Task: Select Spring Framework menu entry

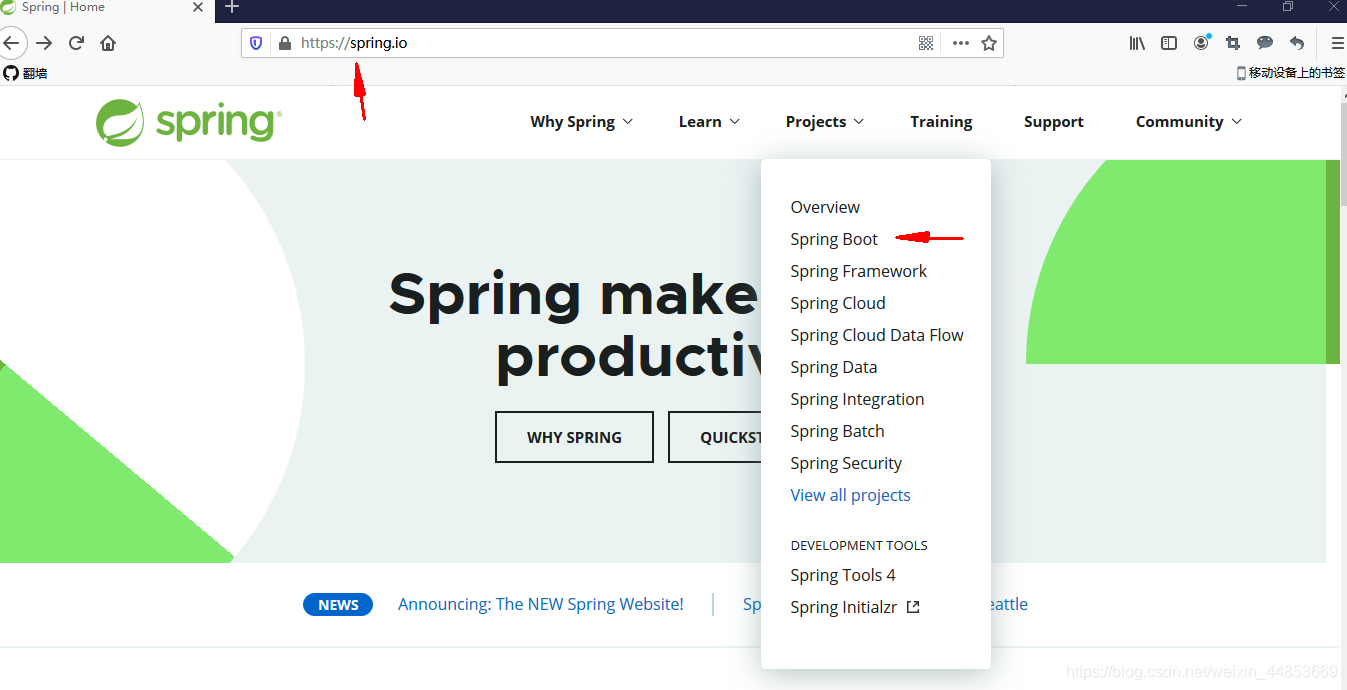Action: (858, 271)
